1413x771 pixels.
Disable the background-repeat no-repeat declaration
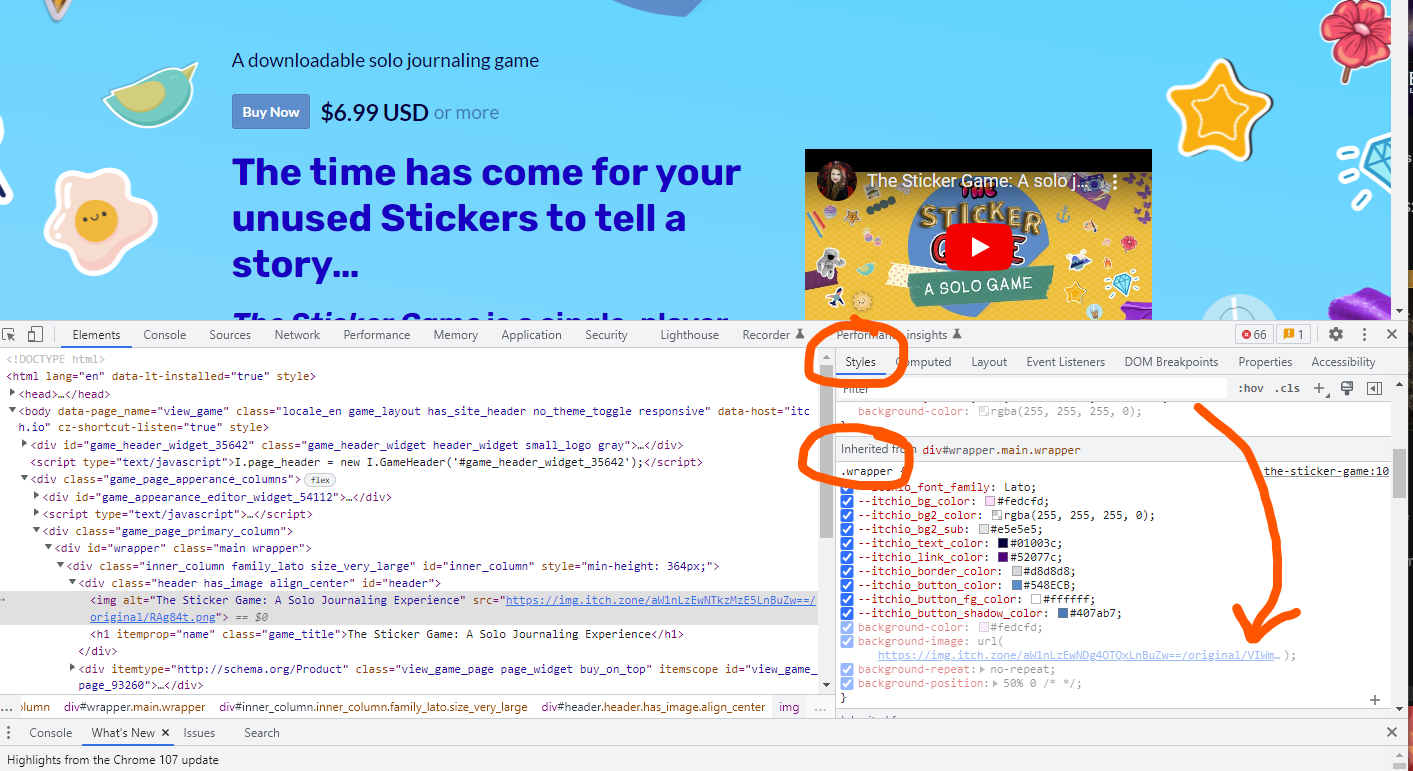(847, 668)
